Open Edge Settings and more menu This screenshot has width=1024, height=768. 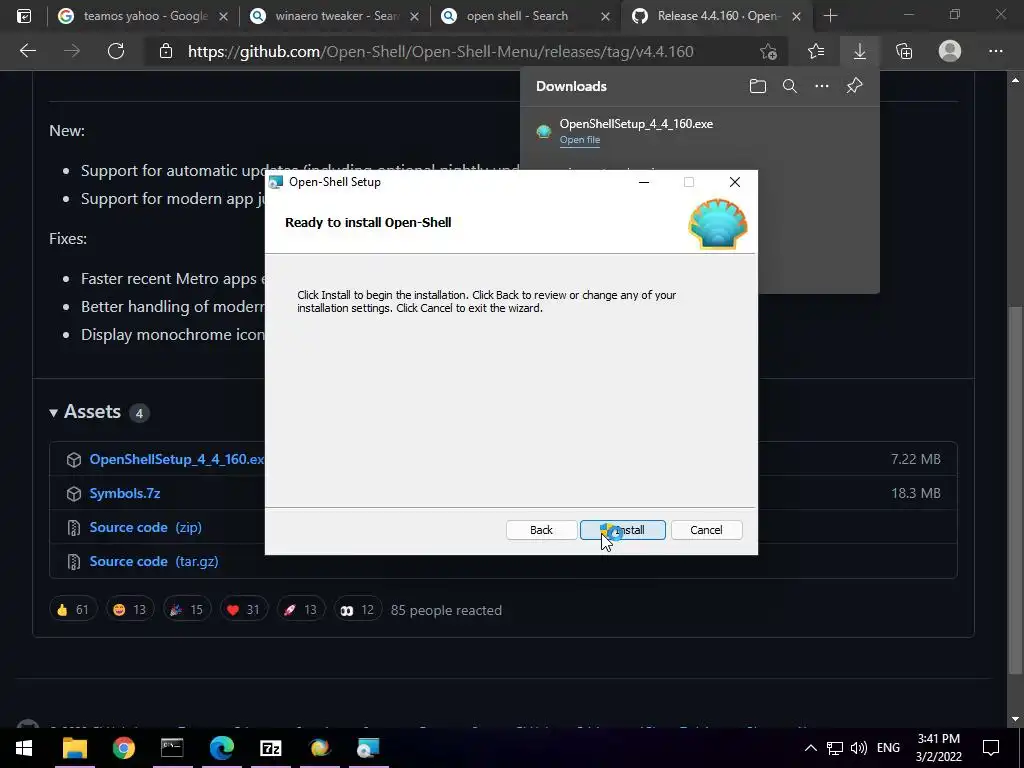click(995, 51)
